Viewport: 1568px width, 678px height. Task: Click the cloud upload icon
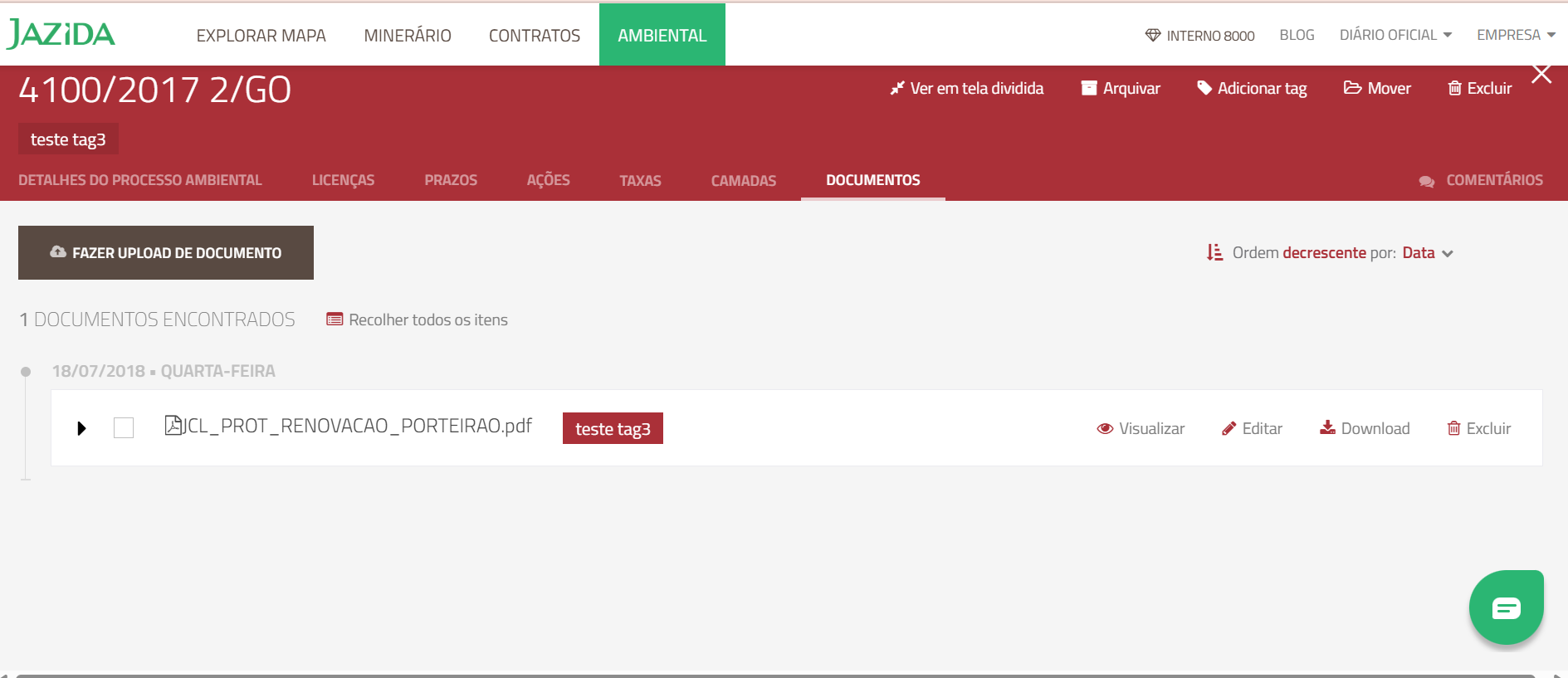(x=58, y=252)
